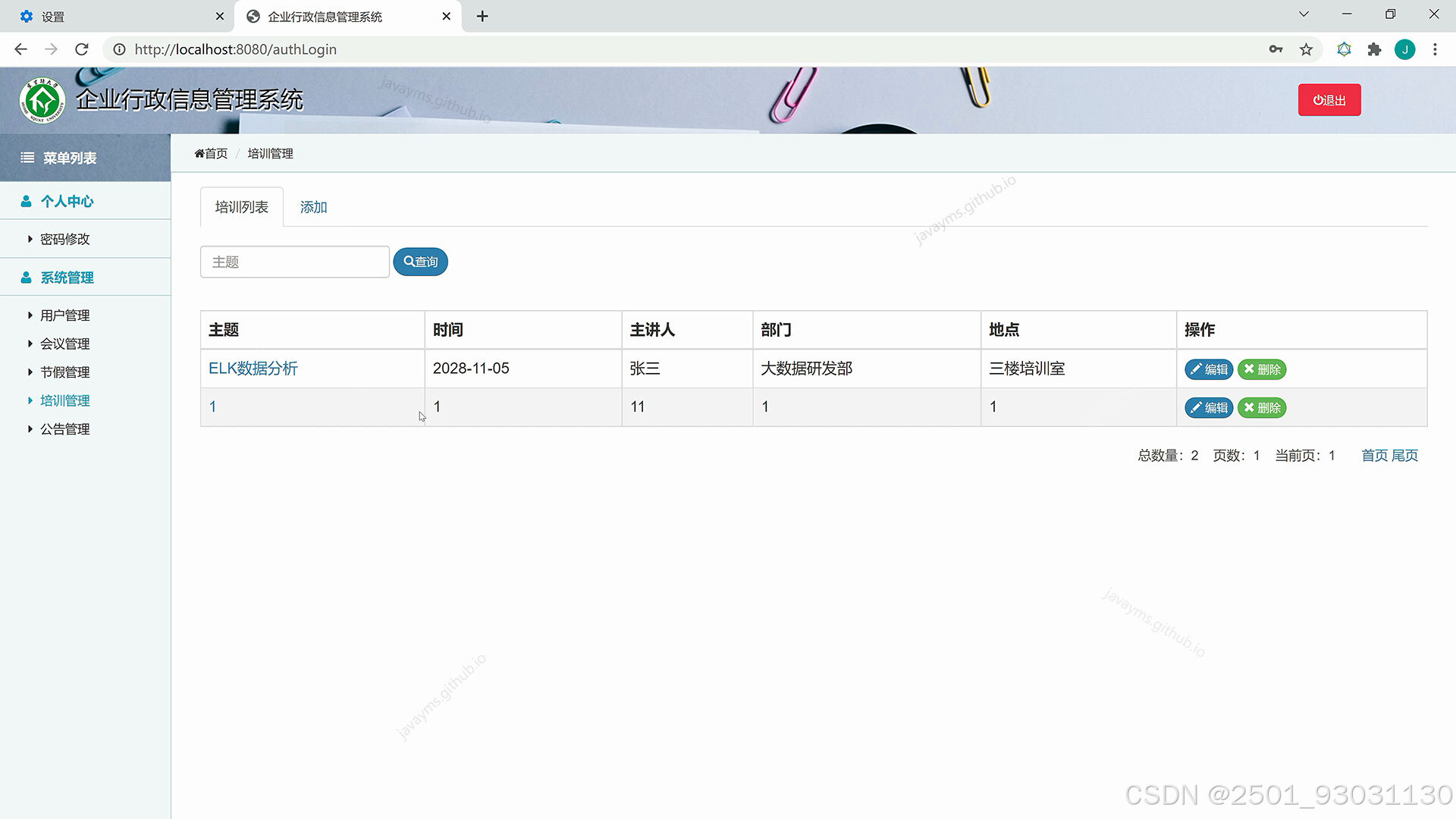Switch to the 添加 tab
The image size is (1456, 819).
pos(313,207)
